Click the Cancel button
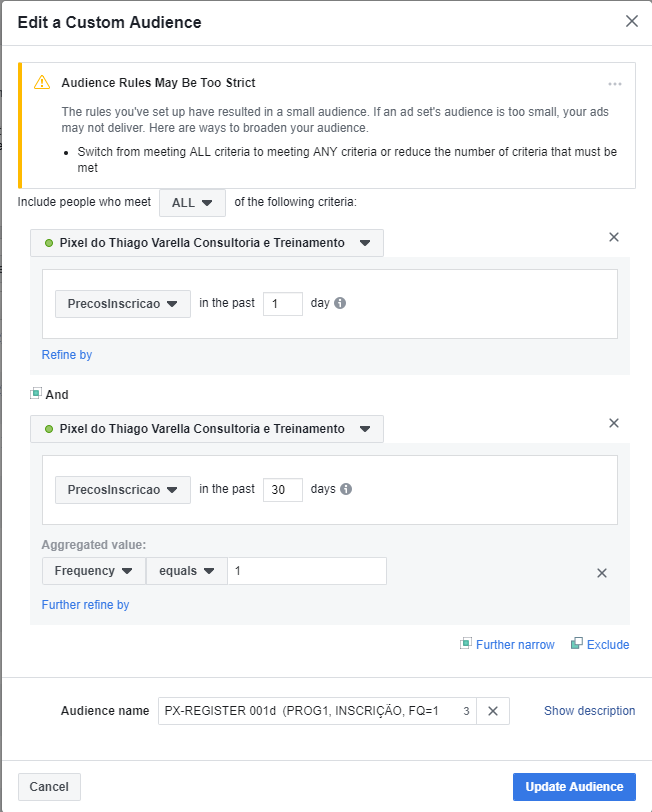The width and height of the screenshot is (652, 812). click(49, 787)
